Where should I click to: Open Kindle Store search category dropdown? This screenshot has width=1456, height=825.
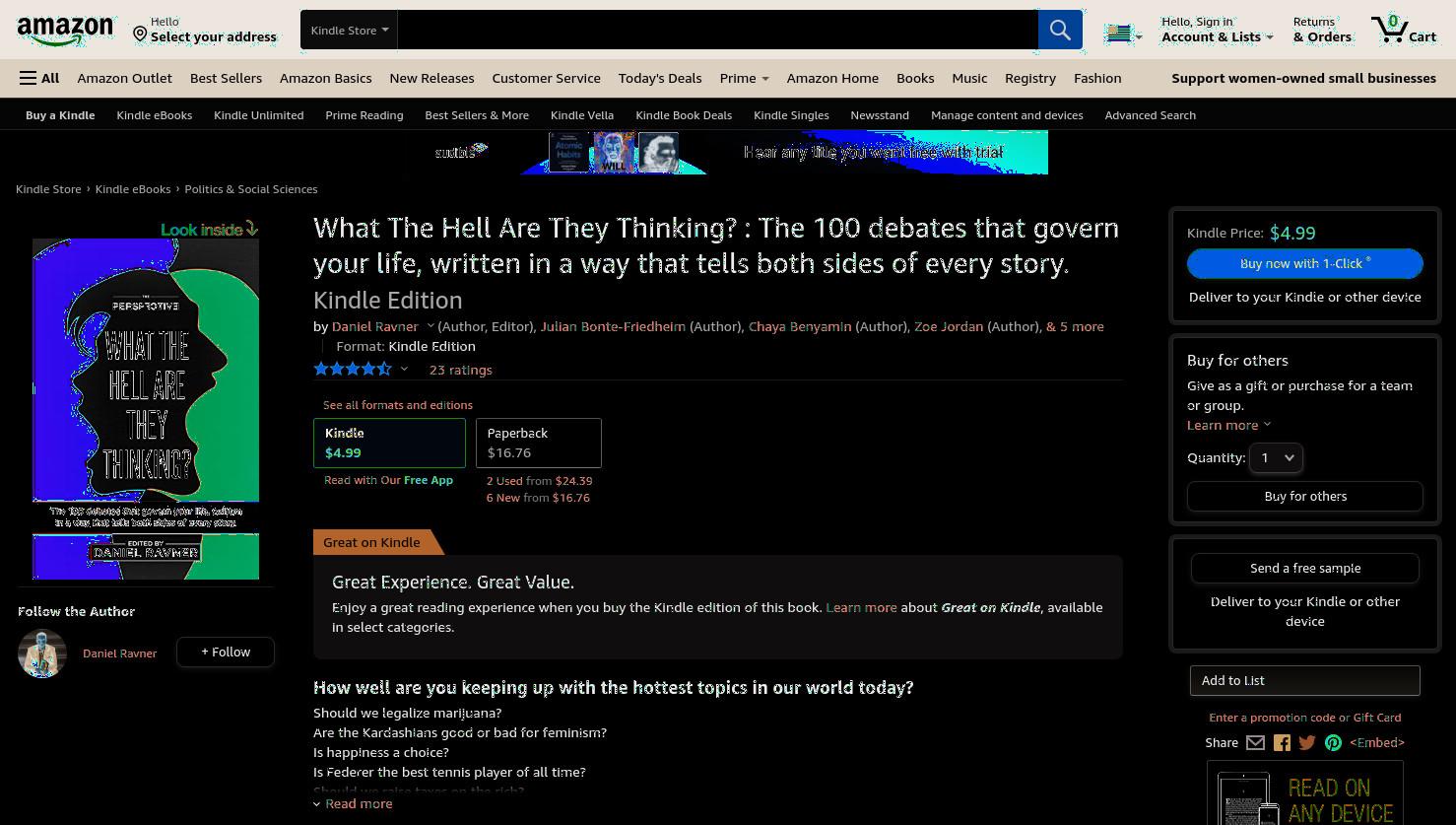point(349,30)
